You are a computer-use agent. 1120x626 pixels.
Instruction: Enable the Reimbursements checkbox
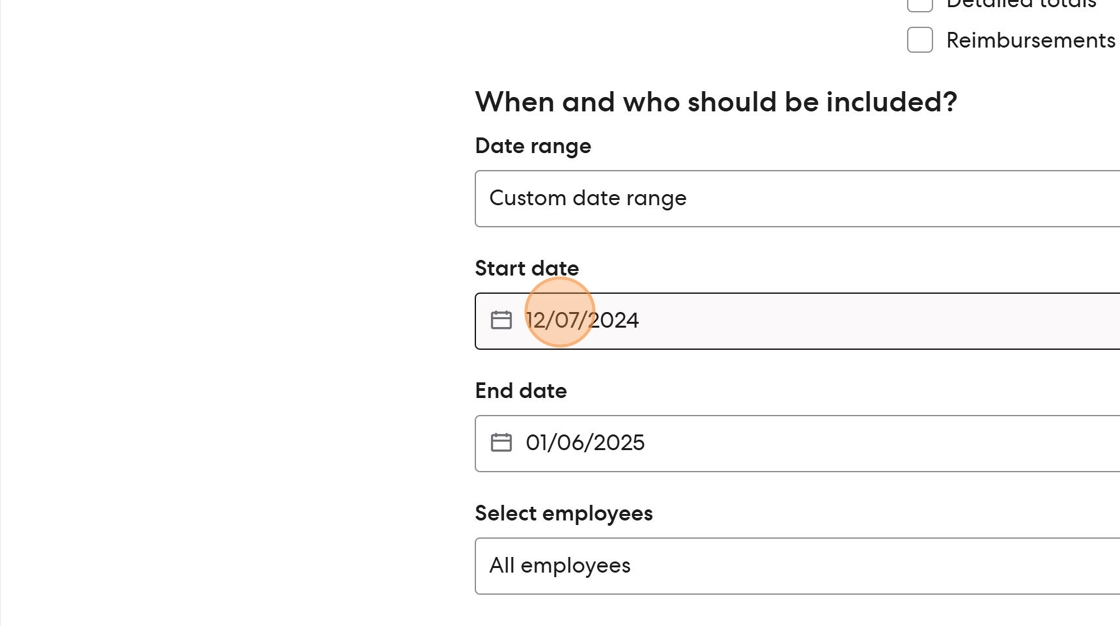click(920, 40)
